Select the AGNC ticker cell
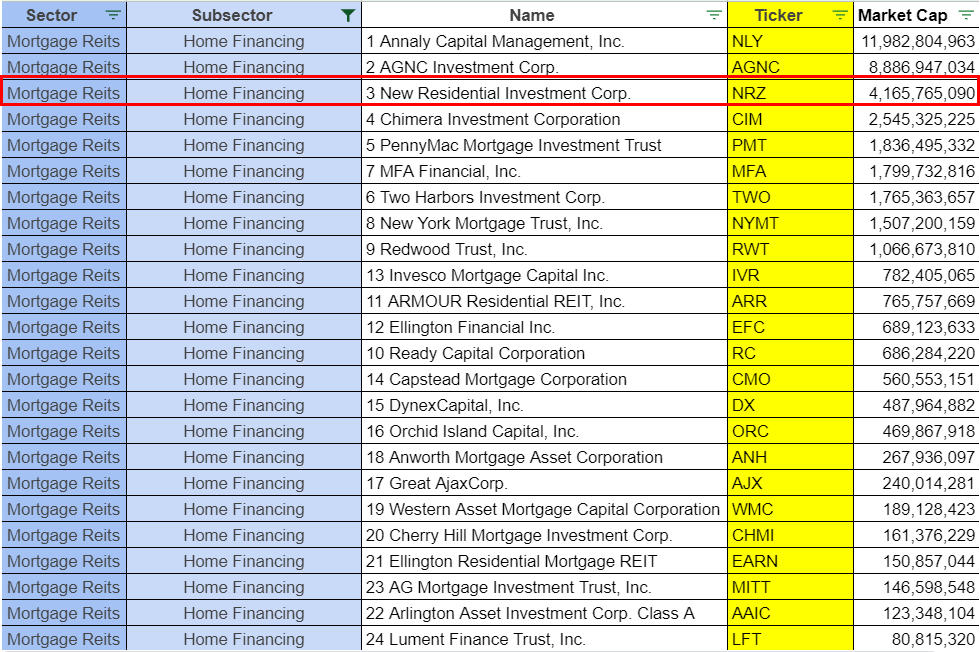 click(791, 67)
